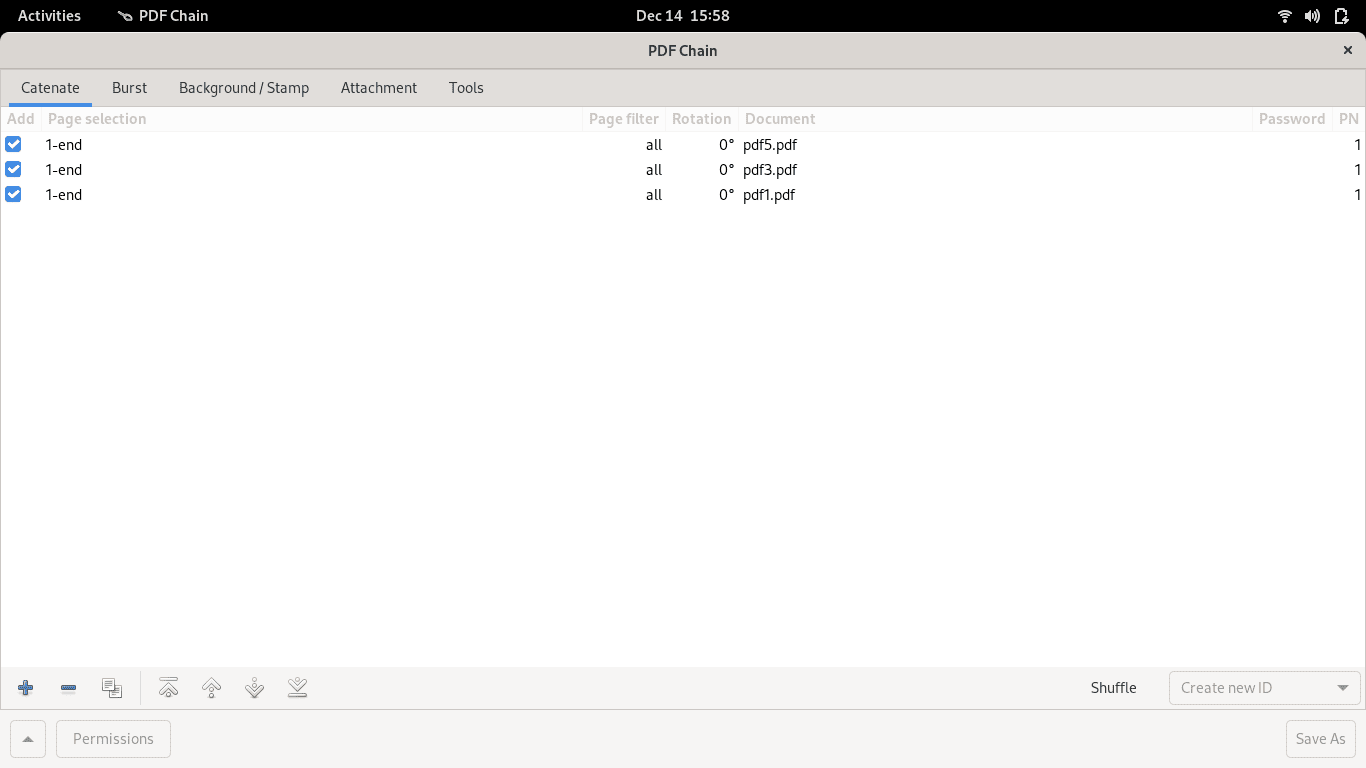Switch to the Background / Stamp tab
Image resolution: width=1366 pixels, height=768 pixels.
coord(244,88)
